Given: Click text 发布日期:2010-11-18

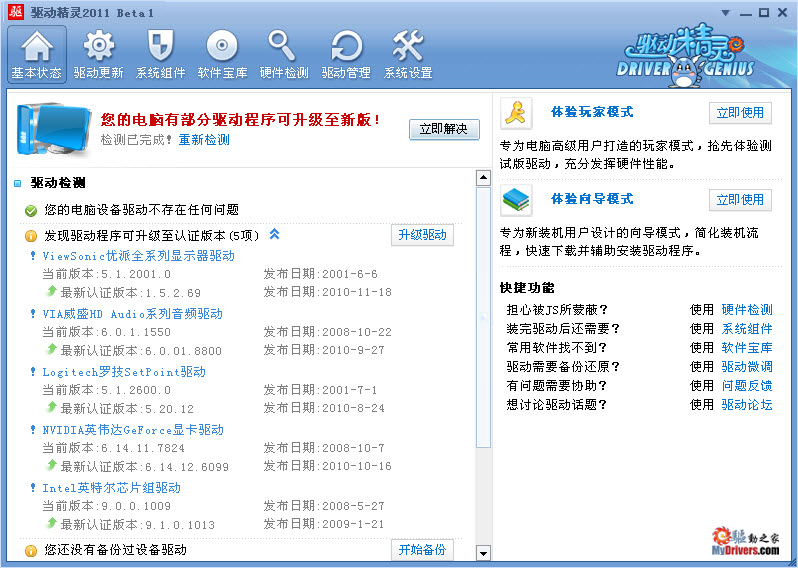Looking at the screenshot, I should tap(327, 292).
